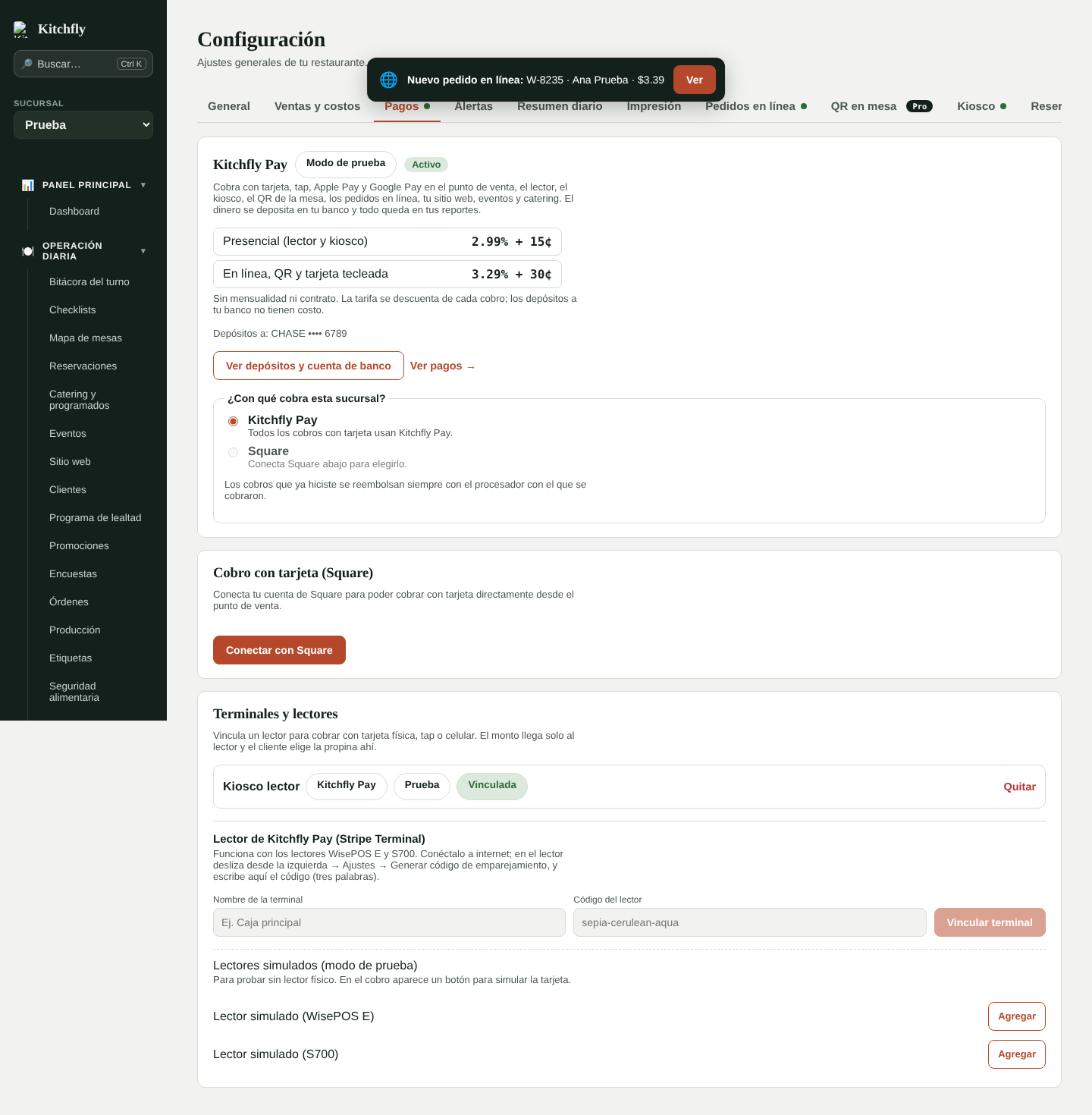1092x1115 pixels.
Task: Focus the Nombre de la terminal field
Action: point(389,922)
